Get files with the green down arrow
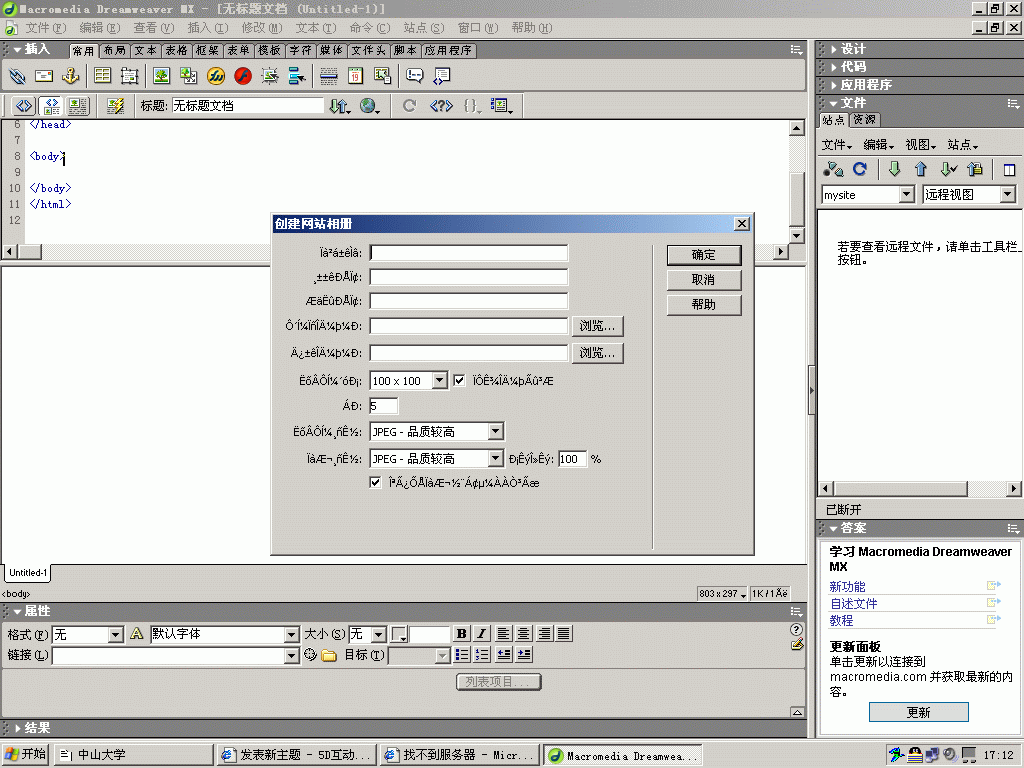Viewport: 1024px width, 768px height. 894,170
